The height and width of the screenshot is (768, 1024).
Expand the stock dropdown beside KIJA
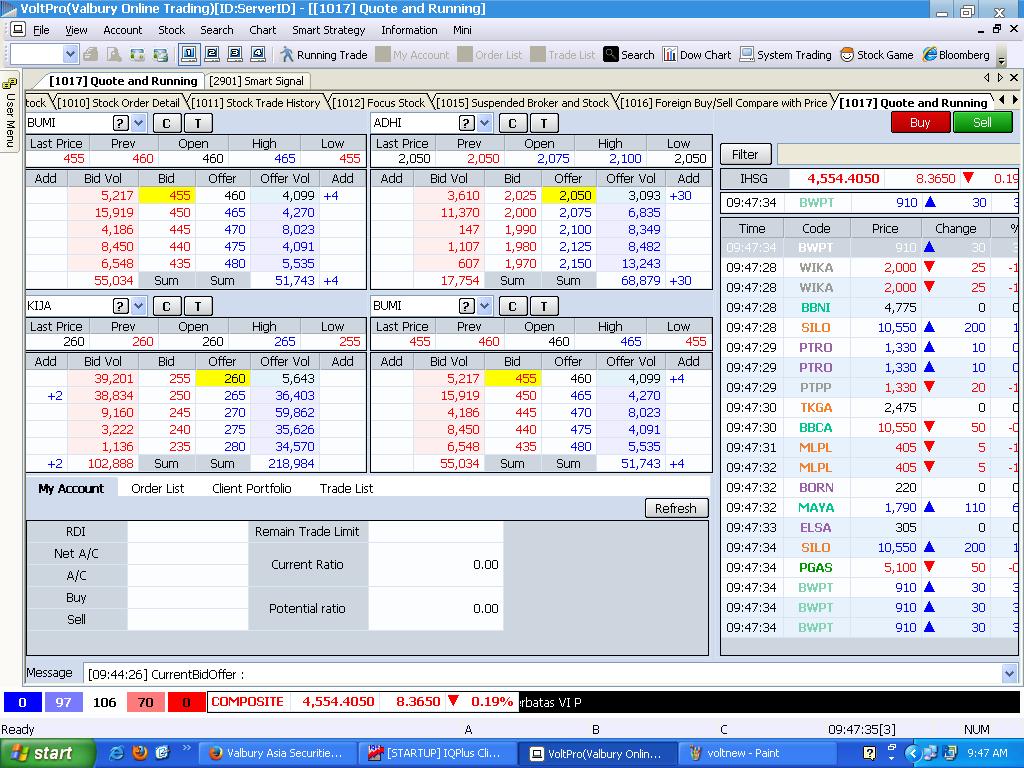coord(138,306)
